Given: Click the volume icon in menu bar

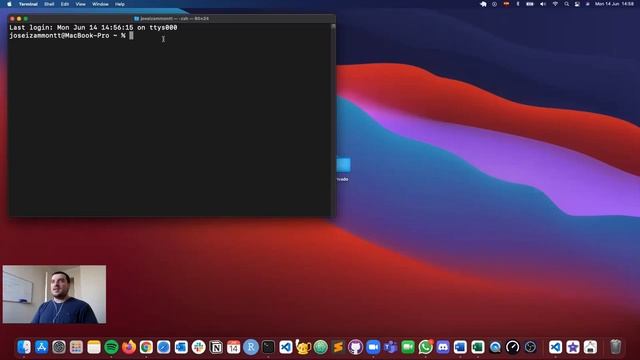Looking at the screenshot, I should (543, 4).
